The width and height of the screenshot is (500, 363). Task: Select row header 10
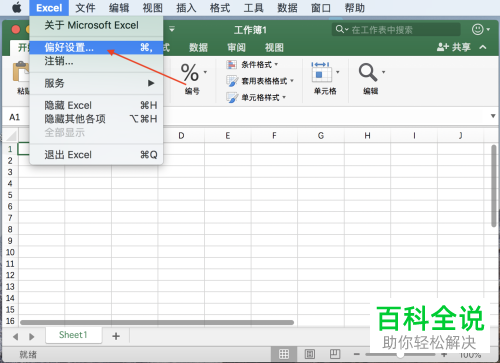click(10, 252)
